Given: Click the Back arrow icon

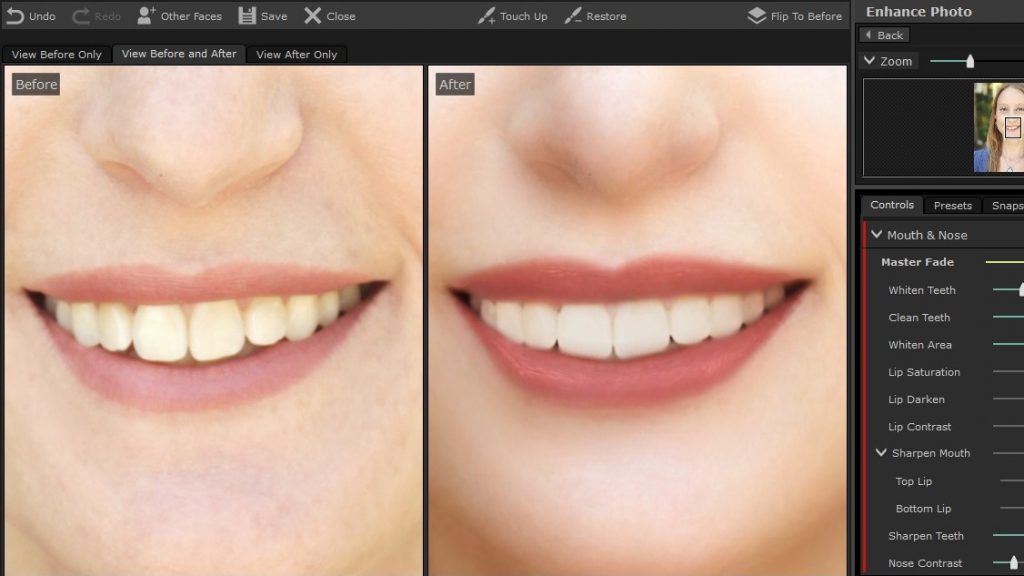Looking at the screenshot, I should (869, 35).
